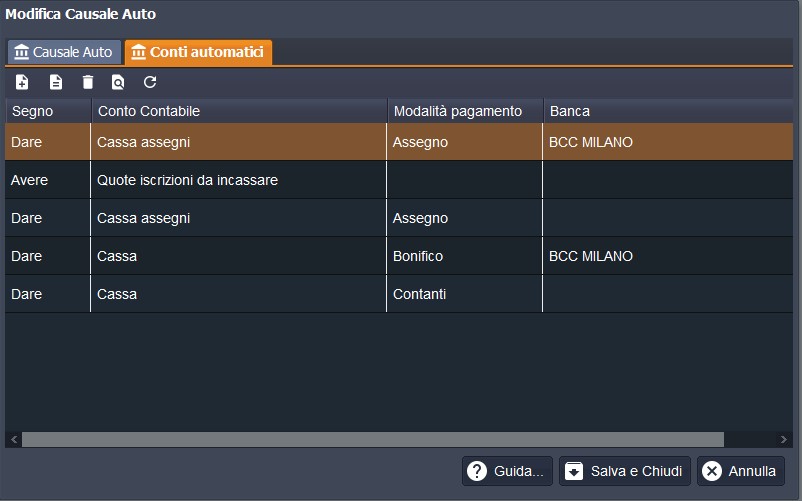Click the horizontal scrollbar left arrow
Viewport: 802px width, 501px height.
[x=13, y=440]
